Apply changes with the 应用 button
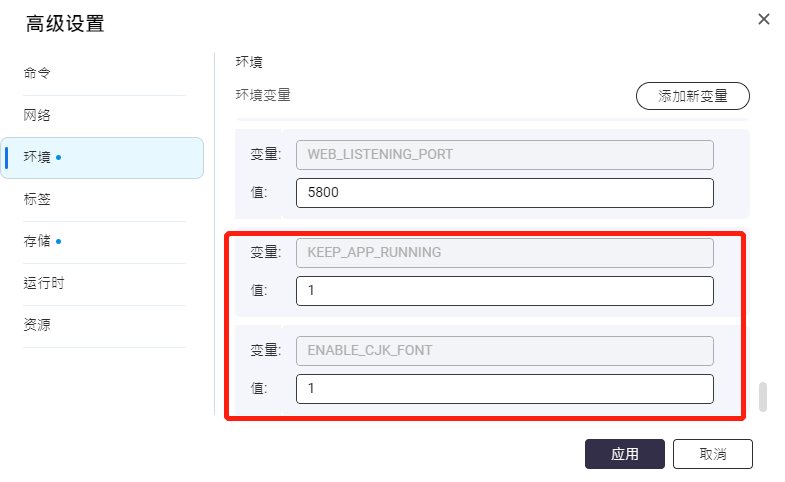The height and width of the screenshot is (482, 785). [x=624, y=453]
